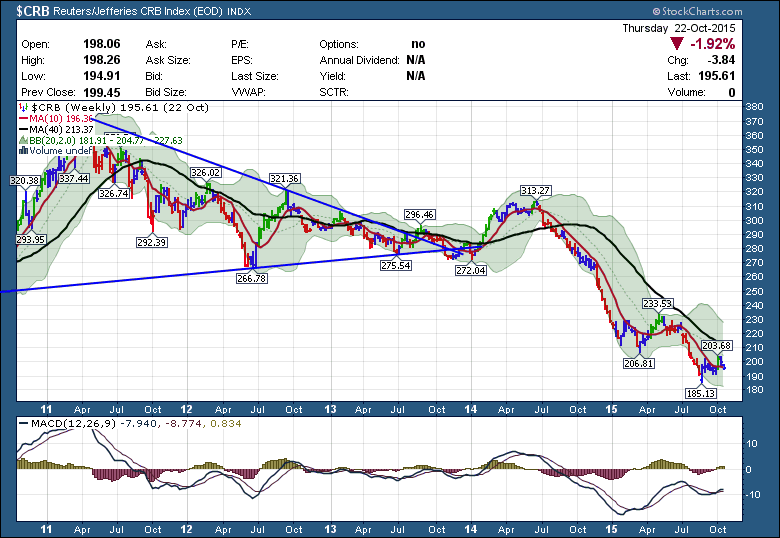780x538 pixels.
Task: Click the 203.68 recent high label
Action: [718, 345]
